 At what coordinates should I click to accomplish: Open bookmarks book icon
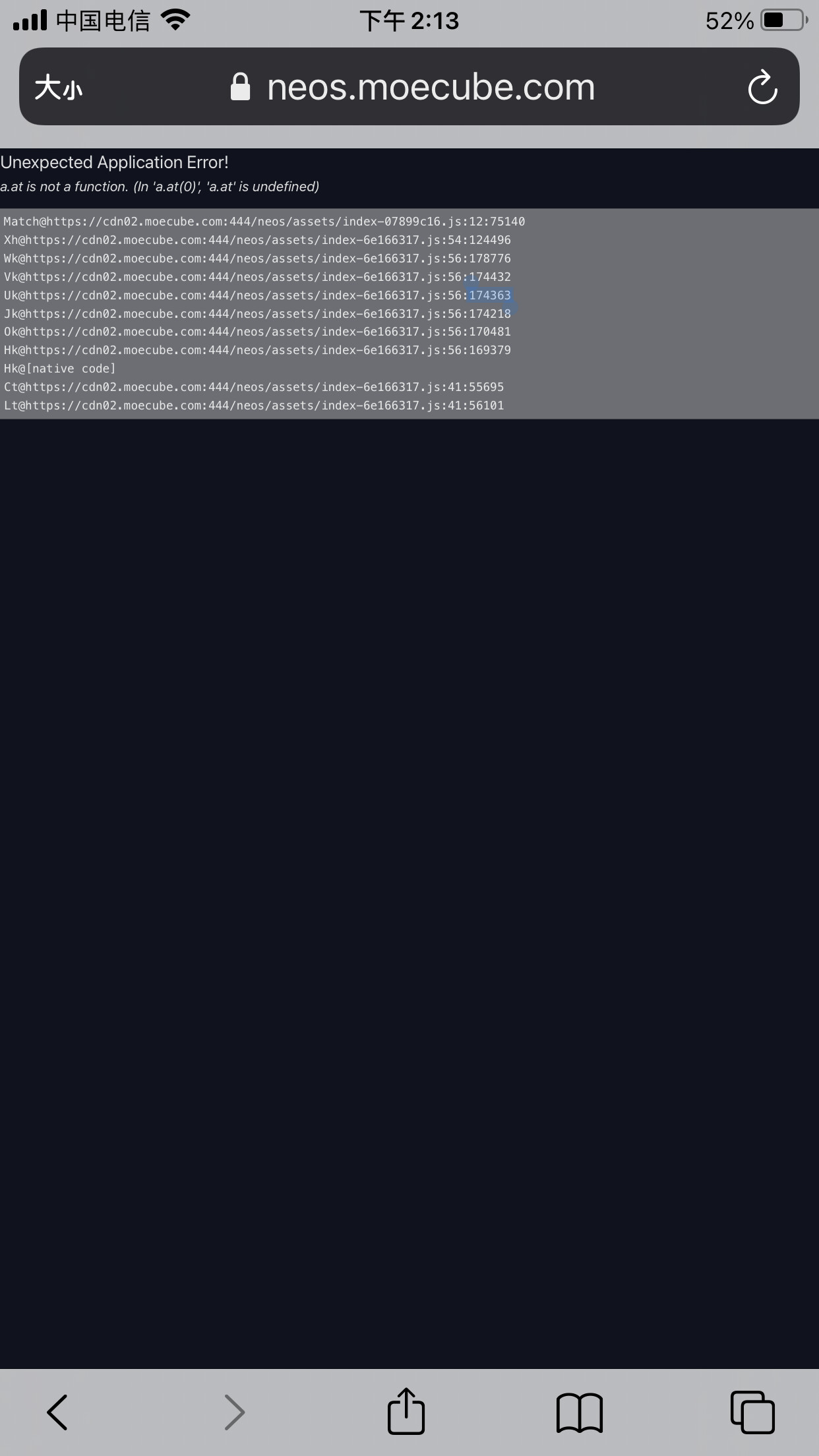click(x=580, y=1412)
